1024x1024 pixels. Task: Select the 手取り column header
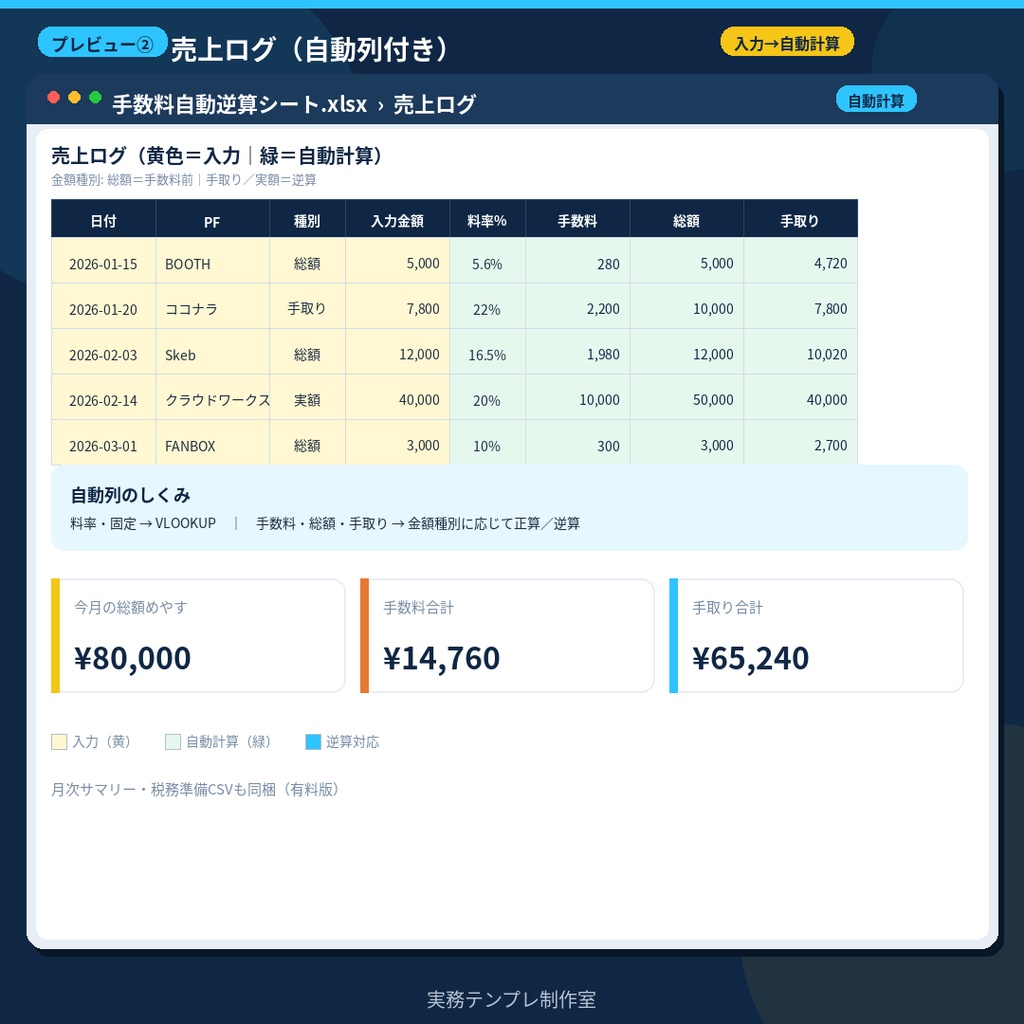click(x=800, y=219)
